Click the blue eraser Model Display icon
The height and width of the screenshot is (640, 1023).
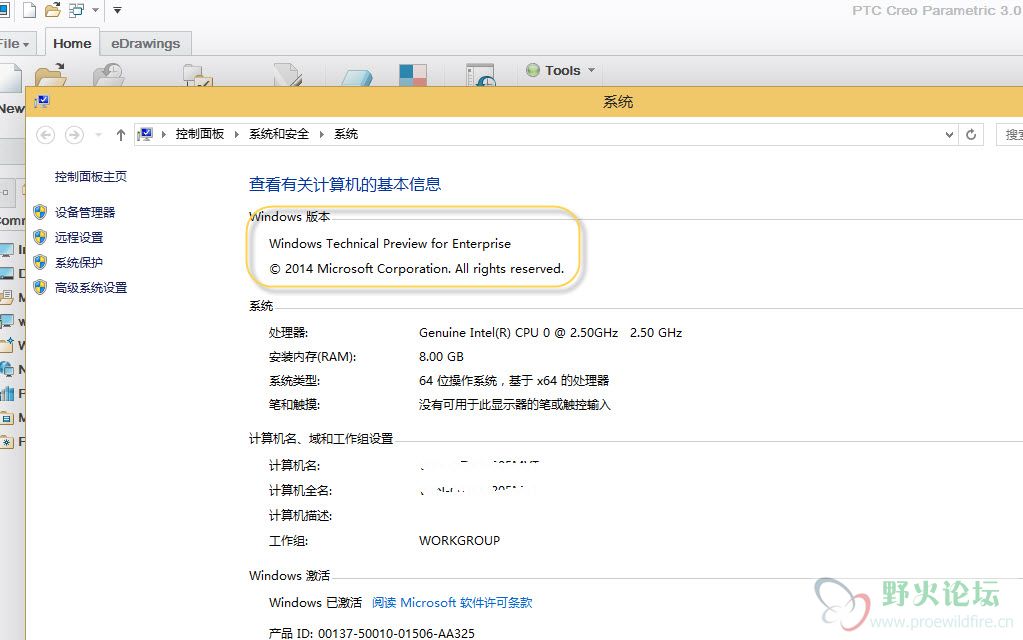[357, 77]
